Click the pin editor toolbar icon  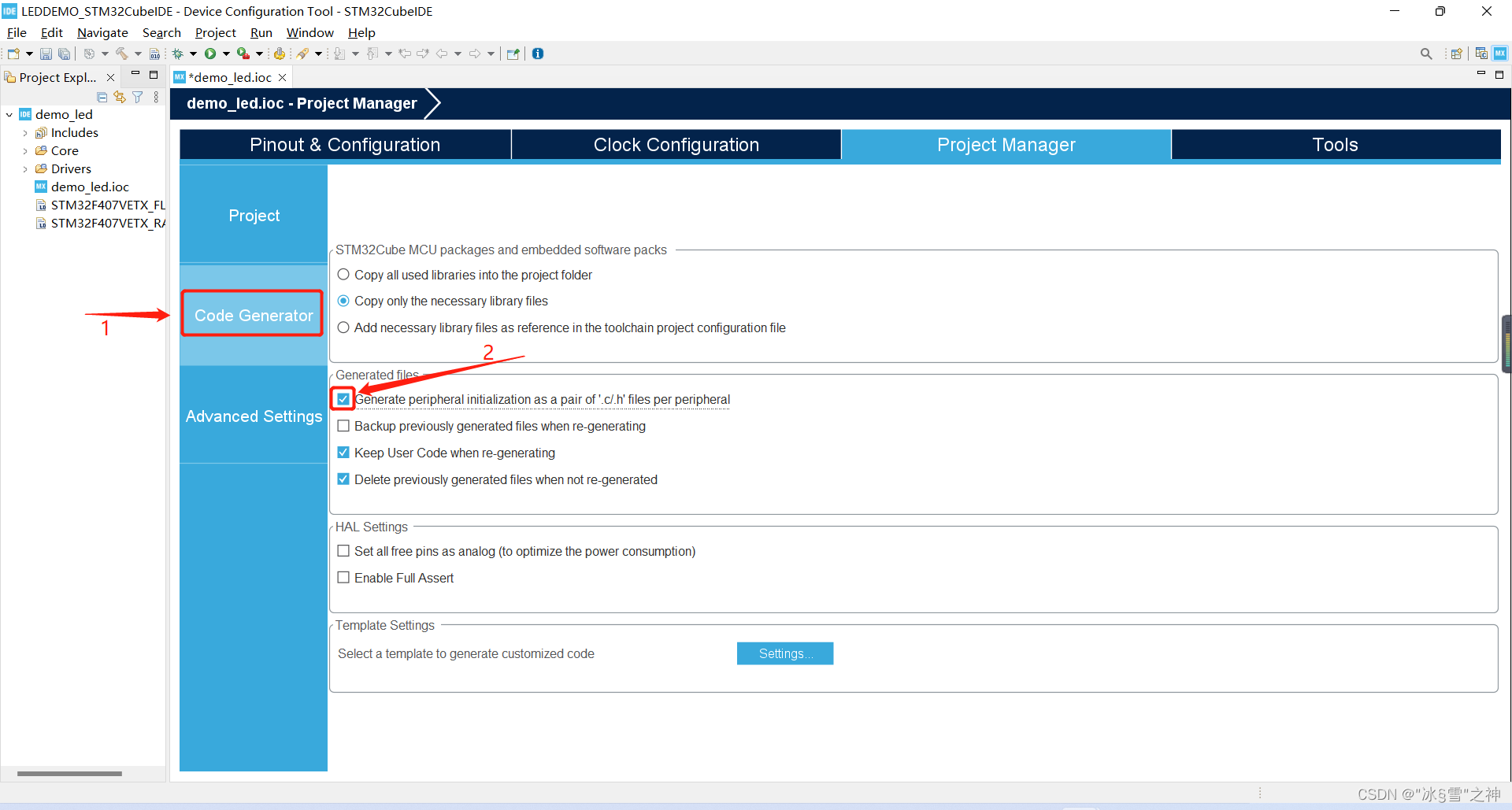[x=513, y=54]
